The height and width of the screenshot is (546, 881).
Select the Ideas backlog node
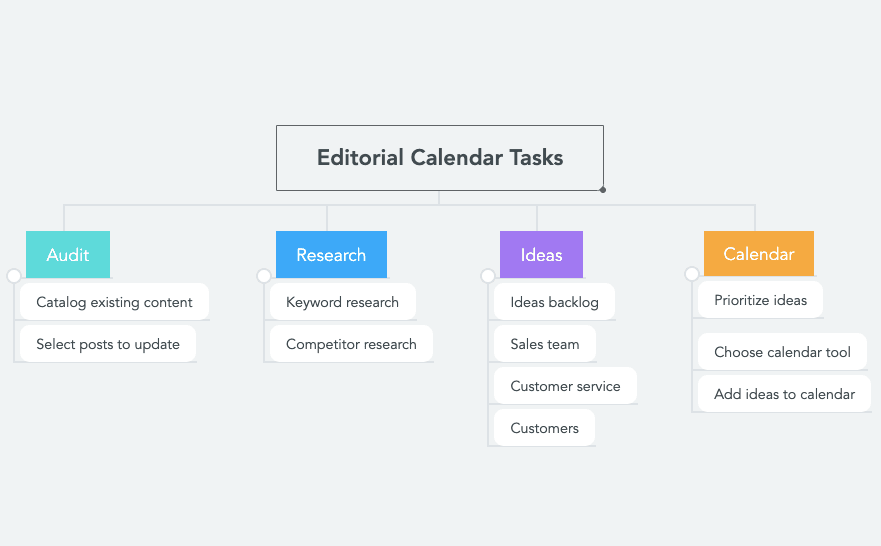(554, 302)
